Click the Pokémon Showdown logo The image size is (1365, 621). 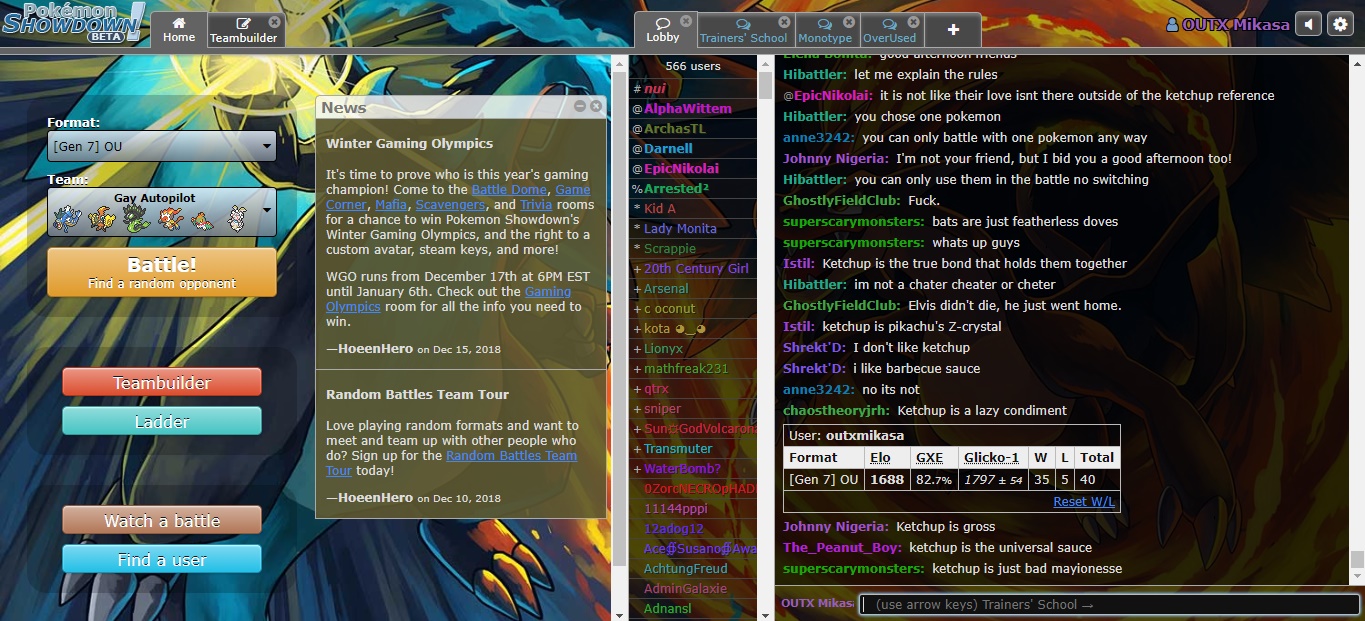[x=73, y=22]
